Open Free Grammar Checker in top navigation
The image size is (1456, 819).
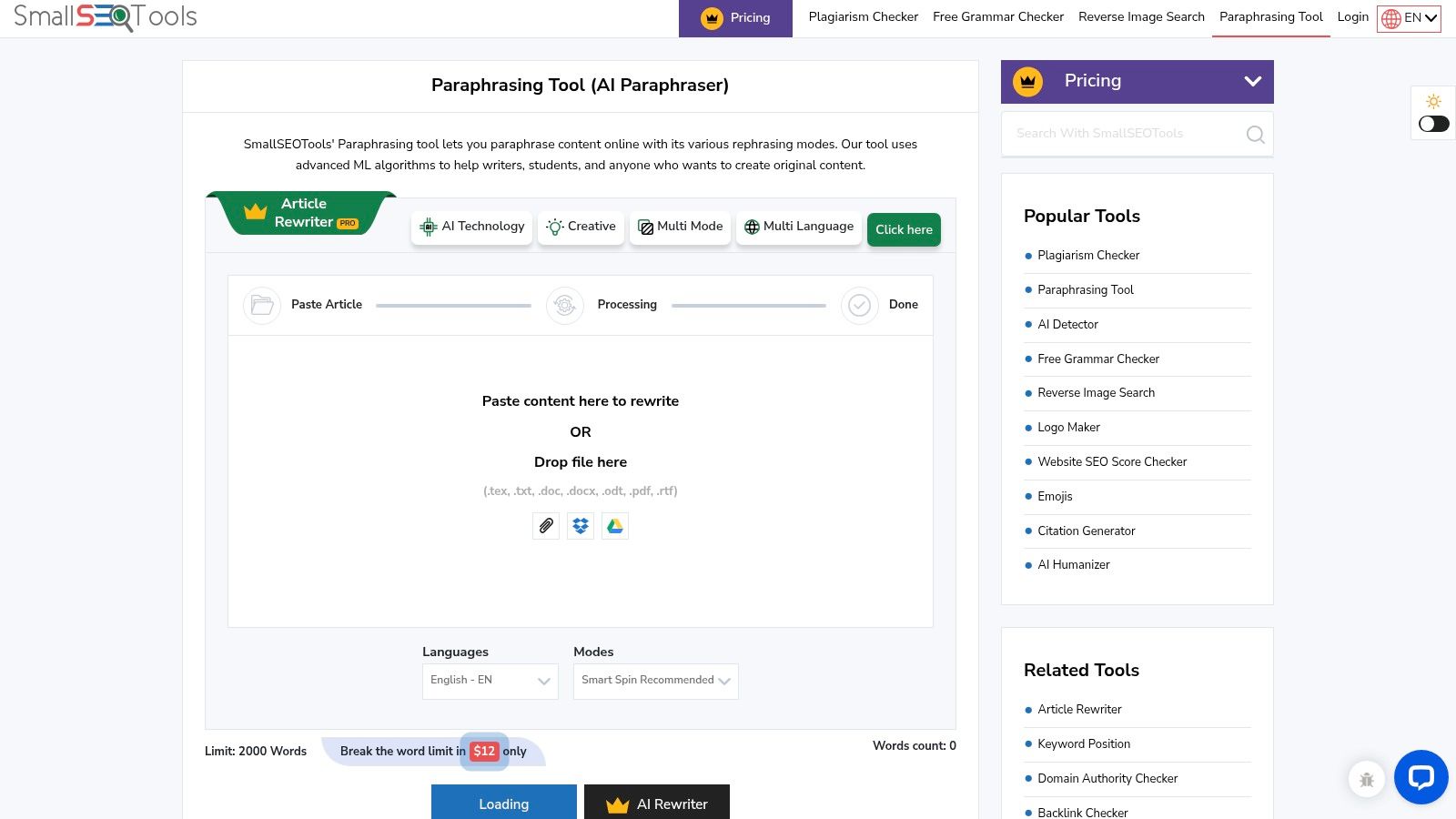coord(998,17)
